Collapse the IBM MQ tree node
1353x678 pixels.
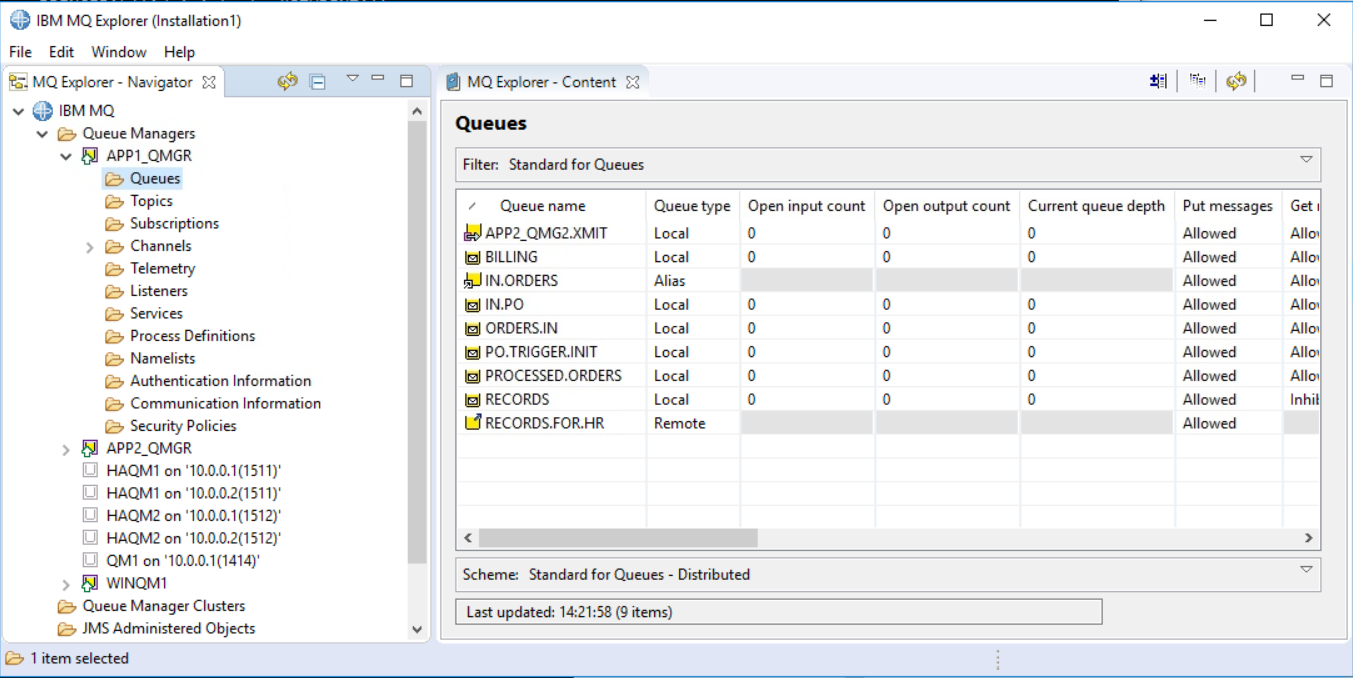18,111
